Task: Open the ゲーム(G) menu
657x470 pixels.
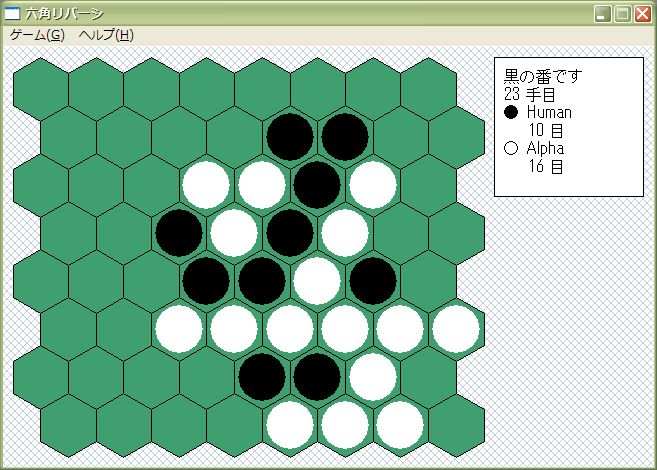Action: pos(37,35)
